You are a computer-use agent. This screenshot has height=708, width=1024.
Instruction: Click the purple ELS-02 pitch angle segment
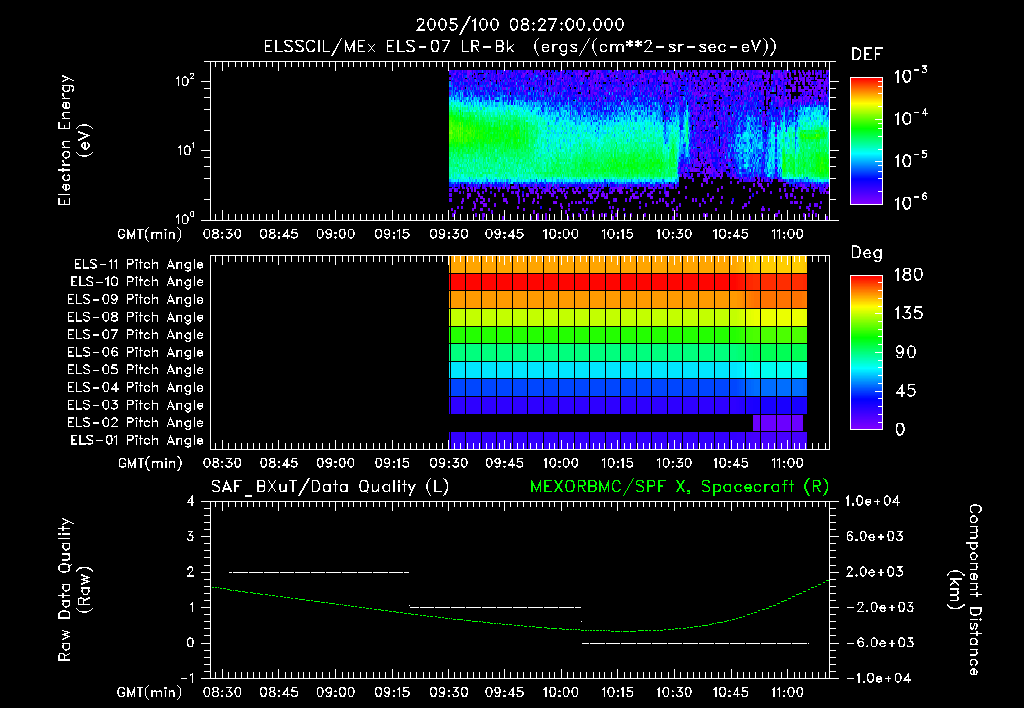[778, 423]
